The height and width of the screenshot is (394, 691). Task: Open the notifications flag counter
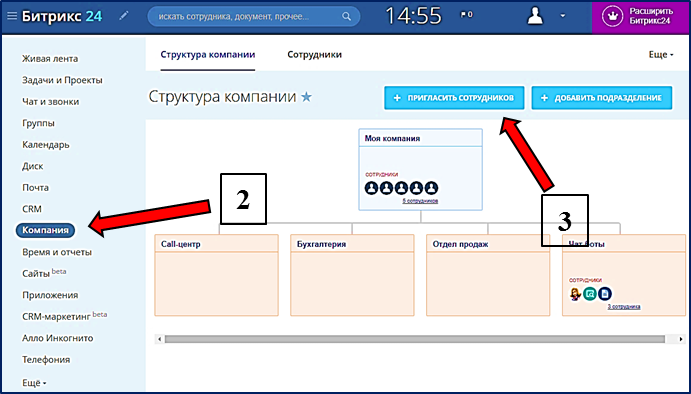[466, 15]
